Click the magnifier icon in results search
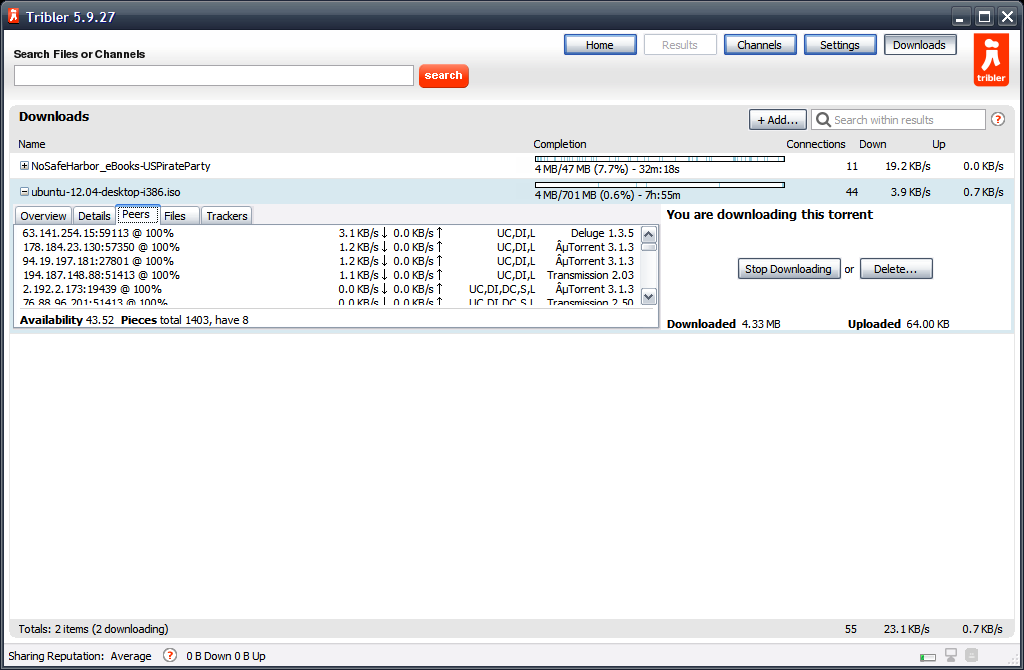Viewport: 1024px width, 670px height. (824, 120)
